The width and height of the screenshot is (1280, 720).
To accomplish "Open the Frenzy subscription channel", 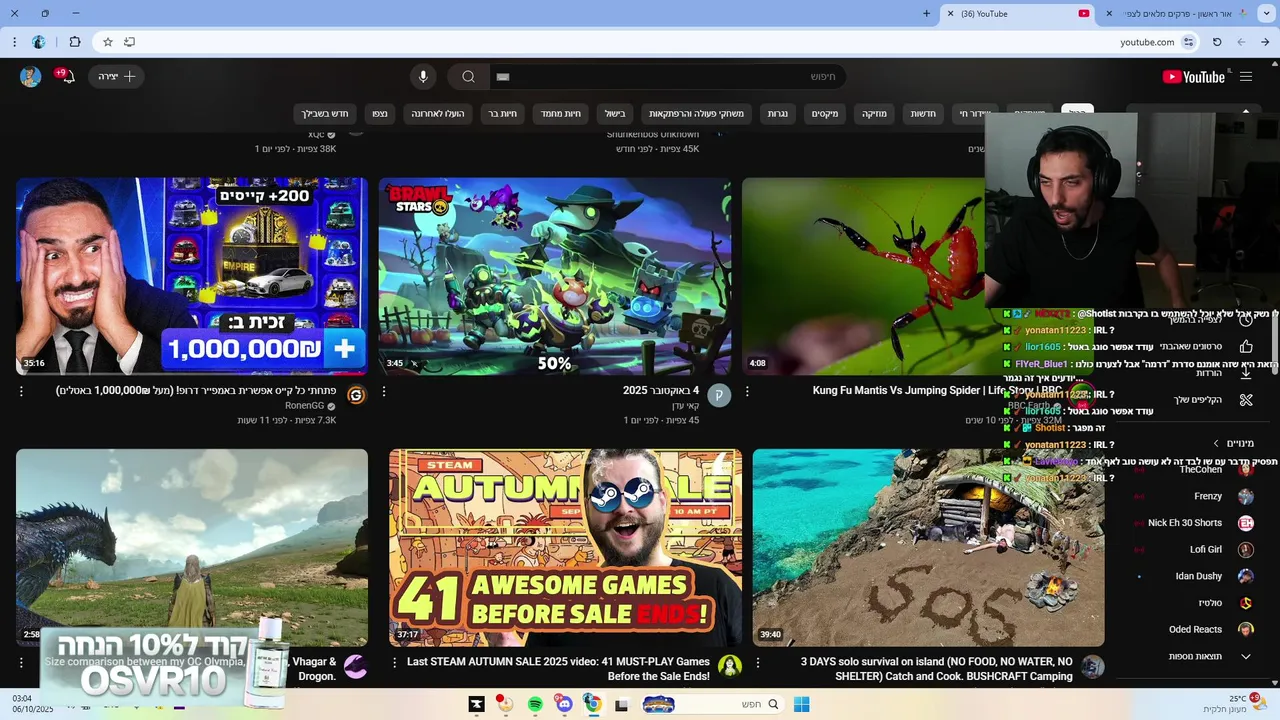I will click(x=1207, y=496).
